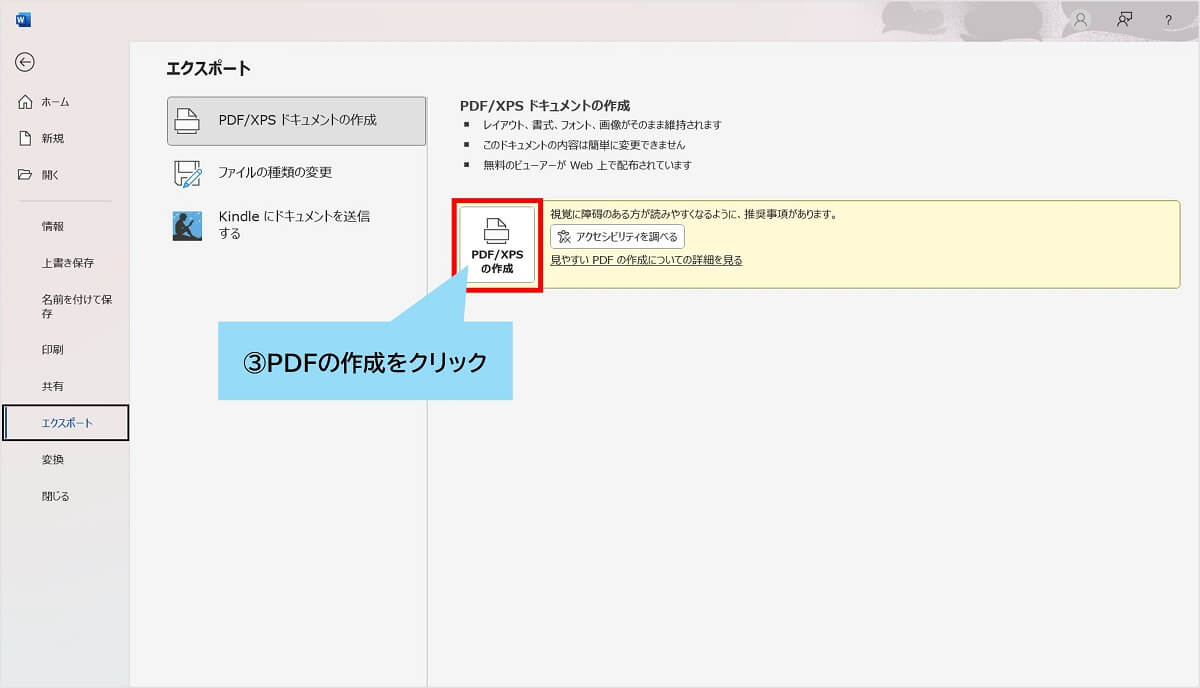The height and width of the screenshot is (688, 1200).
Task: Go to ホーム in the sidebar
Action: pyautogui.click(x=55, y=102)
